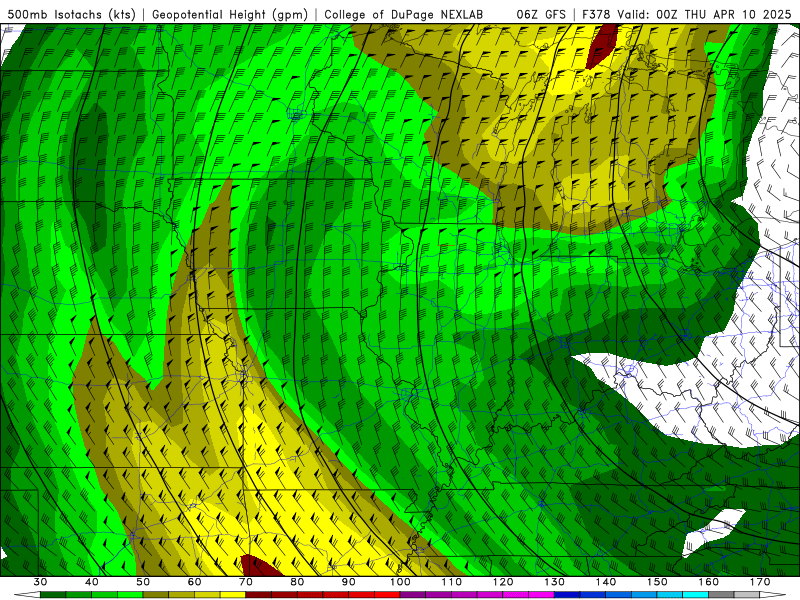Click the '06Z GFS' model run label
Viewport: 800px width, 600px height.
click(541, 14)
